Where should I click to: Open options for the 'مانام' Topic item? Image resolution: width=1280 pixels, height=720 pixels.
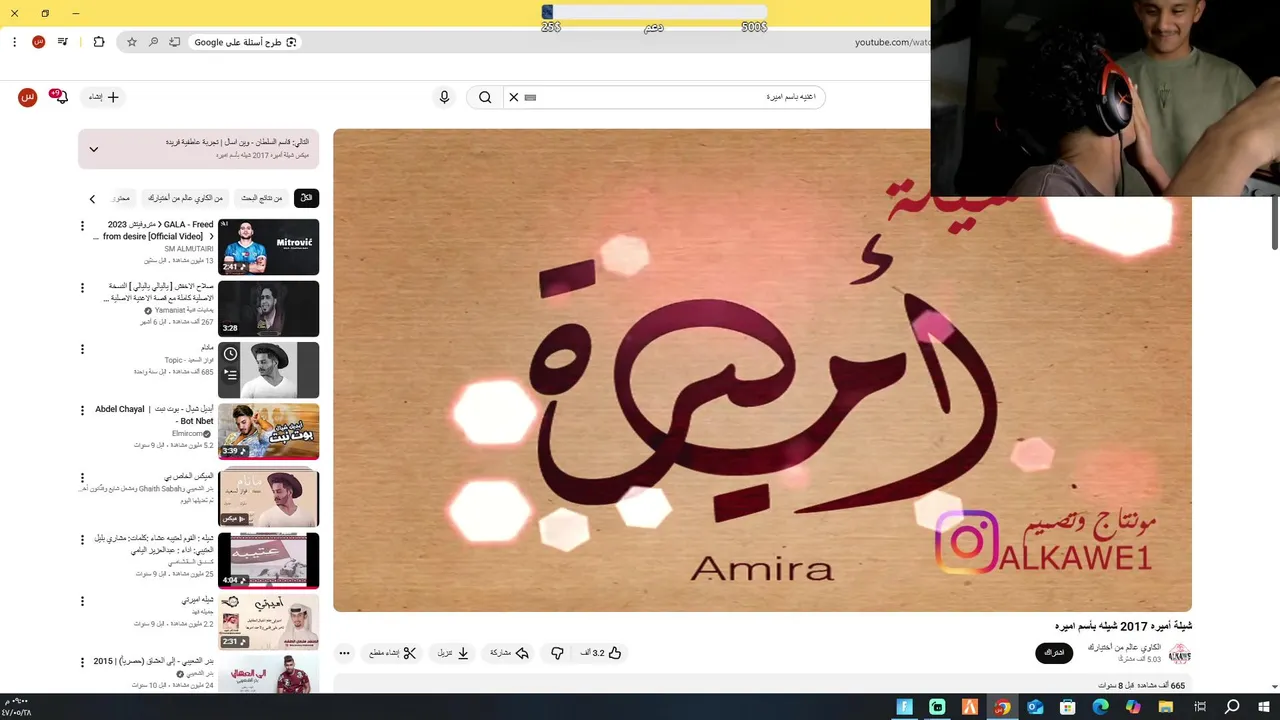pyautogui.click(x=82, y=349)
